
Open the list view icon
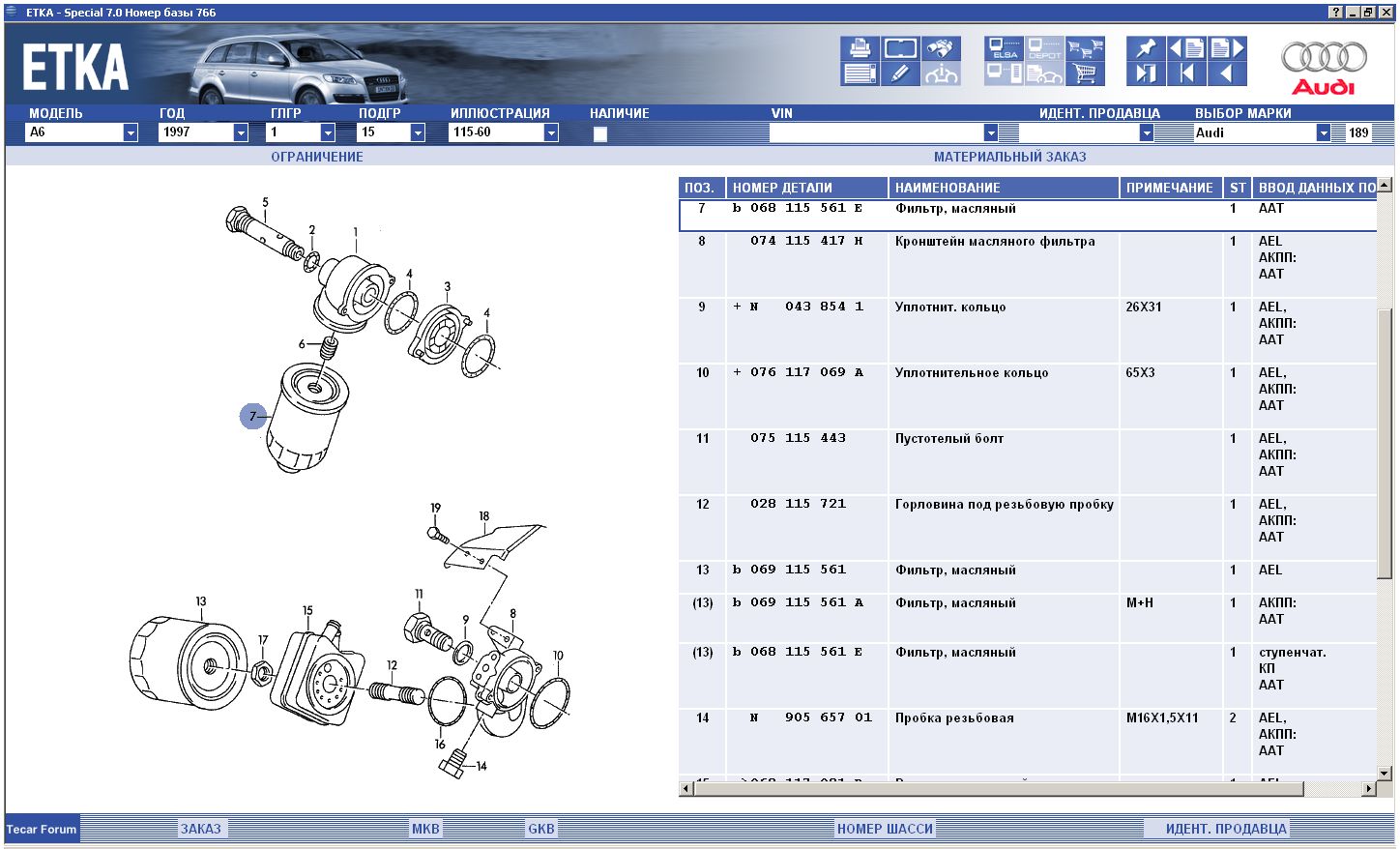(860, 73)
